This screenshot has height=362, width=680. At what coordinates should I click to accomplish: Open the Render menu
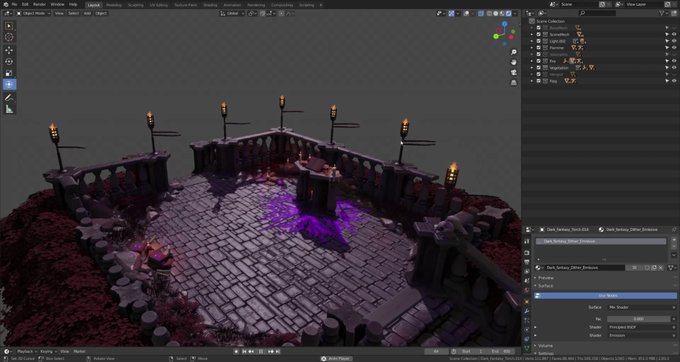[x=39, y=4]
